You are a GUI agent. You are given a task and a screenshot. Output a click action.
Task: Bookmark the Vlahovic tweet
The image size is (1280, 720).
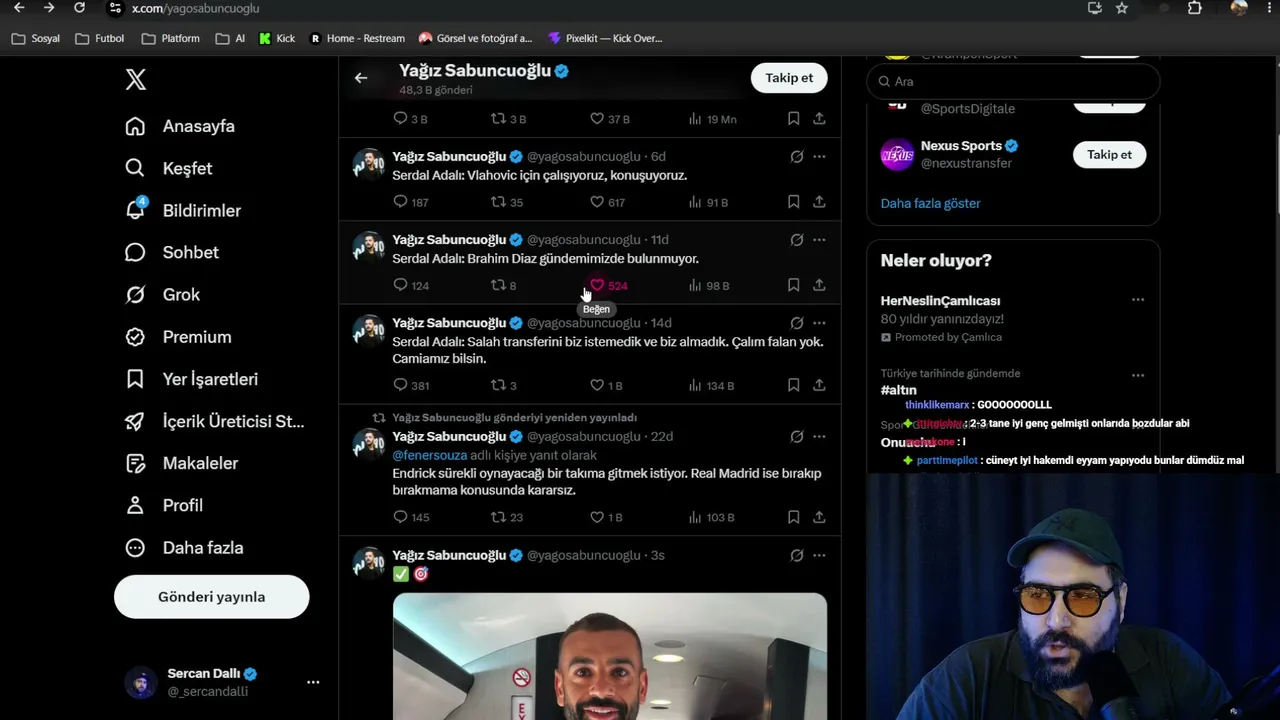coord(793,202)
